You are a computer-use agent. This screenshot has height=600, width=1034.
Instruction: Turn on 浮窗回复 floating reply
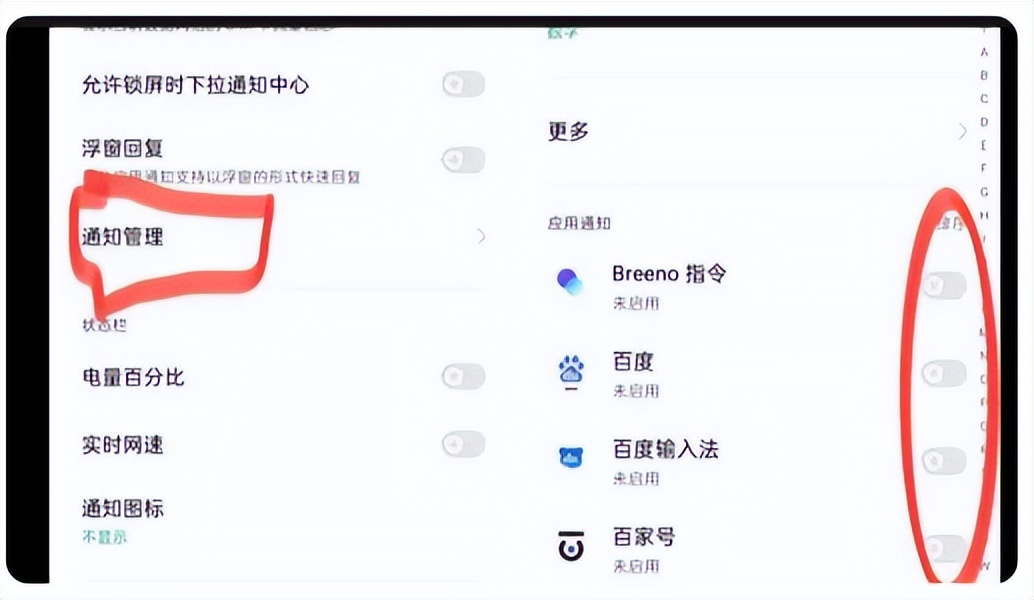tap(462, 159)
